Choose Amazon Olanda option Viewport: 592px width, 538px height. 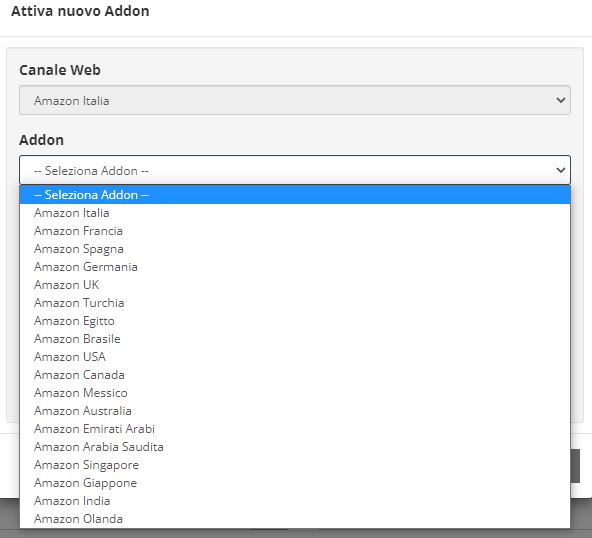pyautogui.click(x=294, y=519)
